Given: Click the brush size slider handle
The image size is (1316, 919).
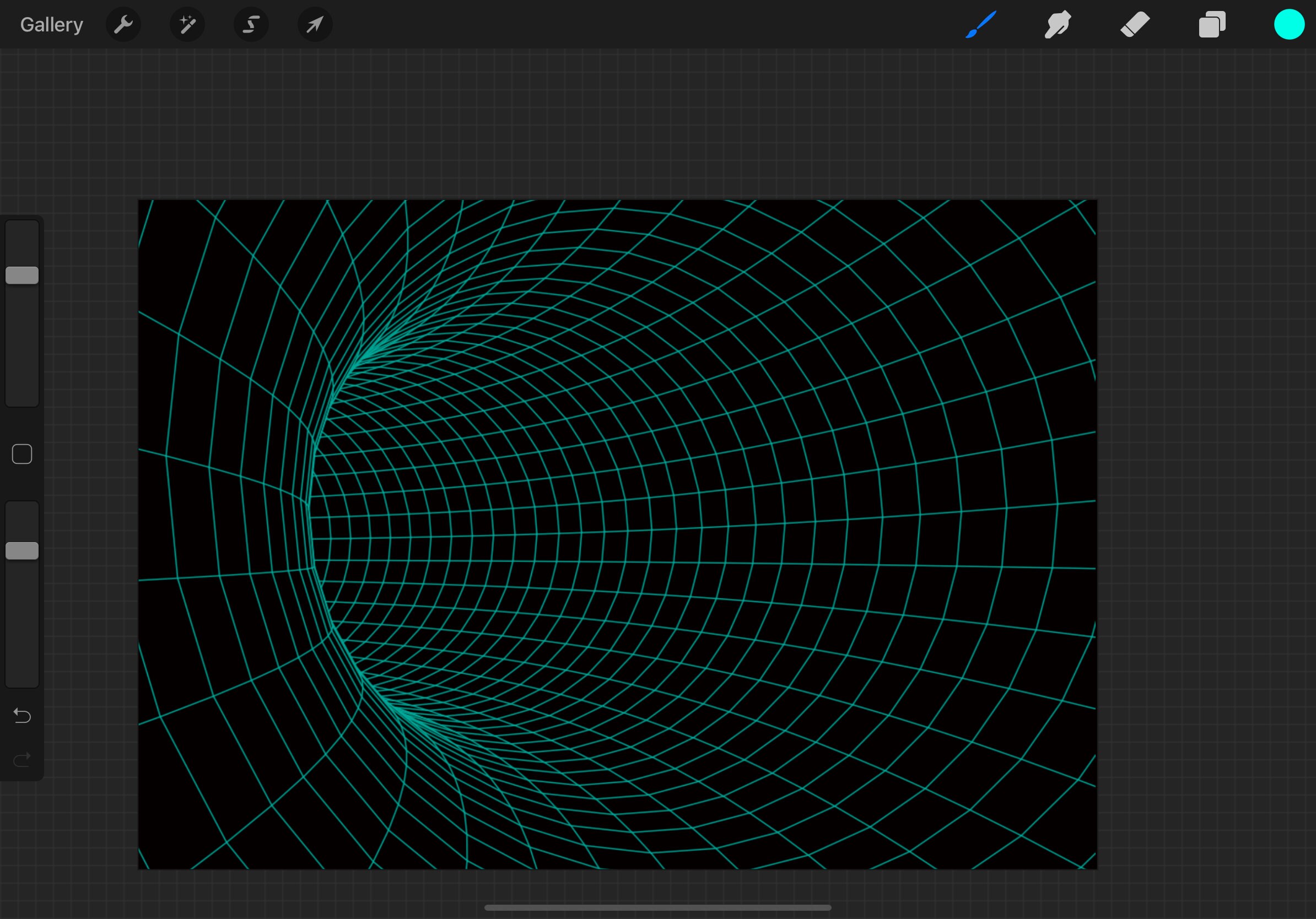Looking at the screenshot, I should 22,275.
